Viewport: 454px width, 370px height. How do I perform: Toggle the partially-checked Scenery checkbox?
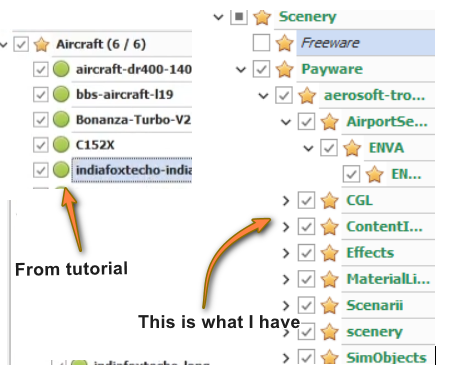[239, 16]
